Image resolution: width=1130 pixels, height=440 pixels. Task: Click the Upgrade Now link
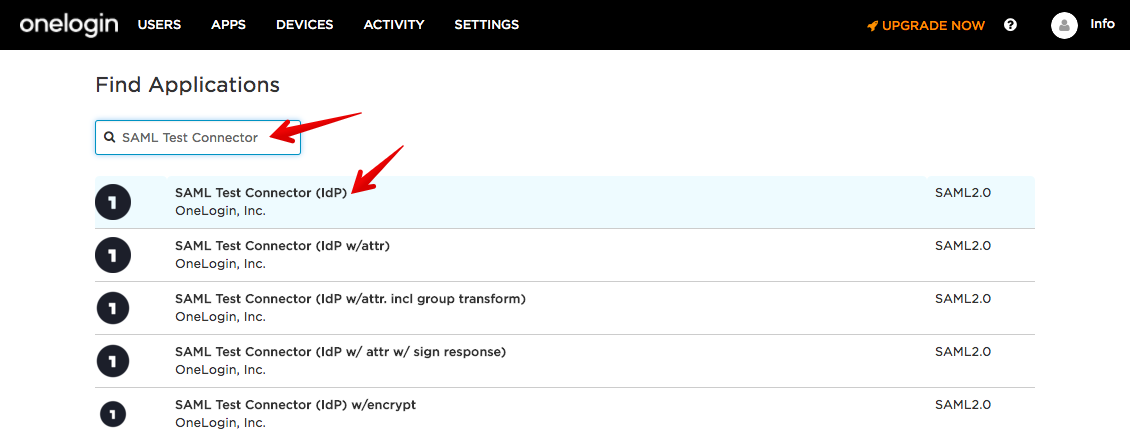coord(926,25)
